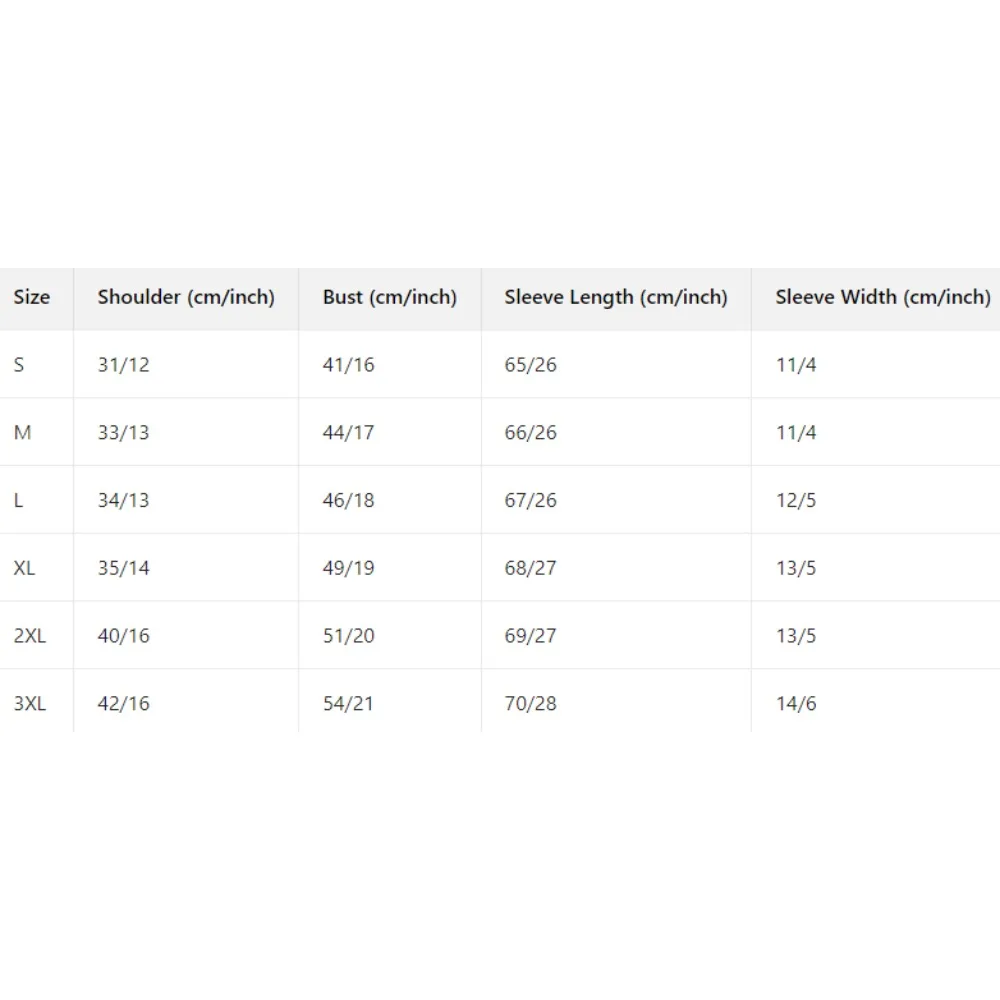Click the 2XL size row label

30,636
